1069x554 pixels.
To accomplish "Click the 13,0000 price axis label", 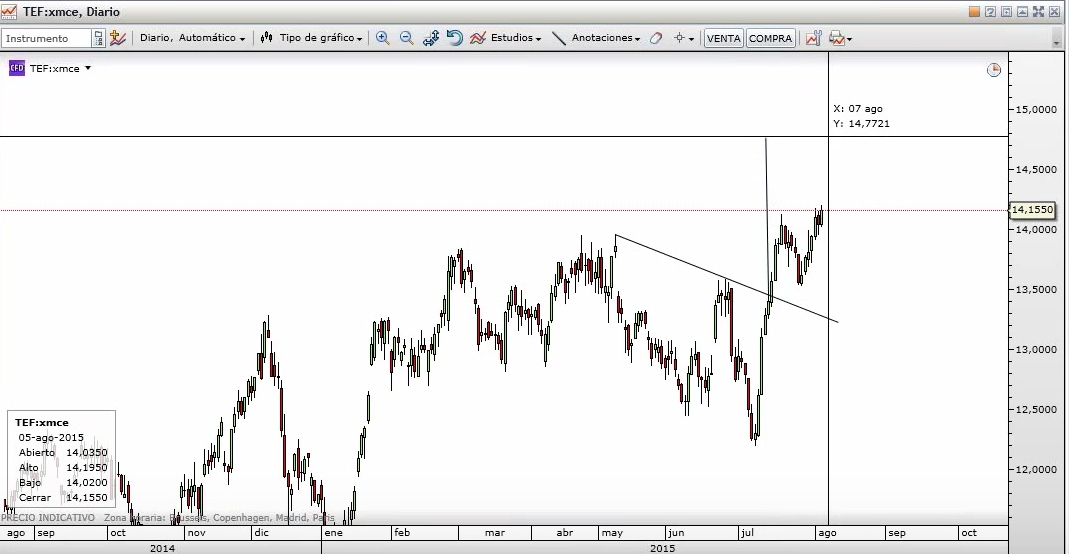I will pos(1036,349).
